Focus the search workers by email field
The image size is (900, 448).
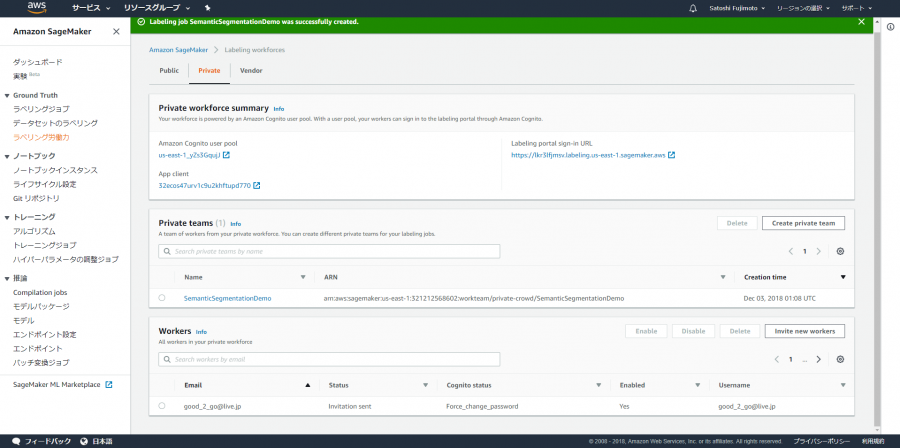(x=329, y=359)
